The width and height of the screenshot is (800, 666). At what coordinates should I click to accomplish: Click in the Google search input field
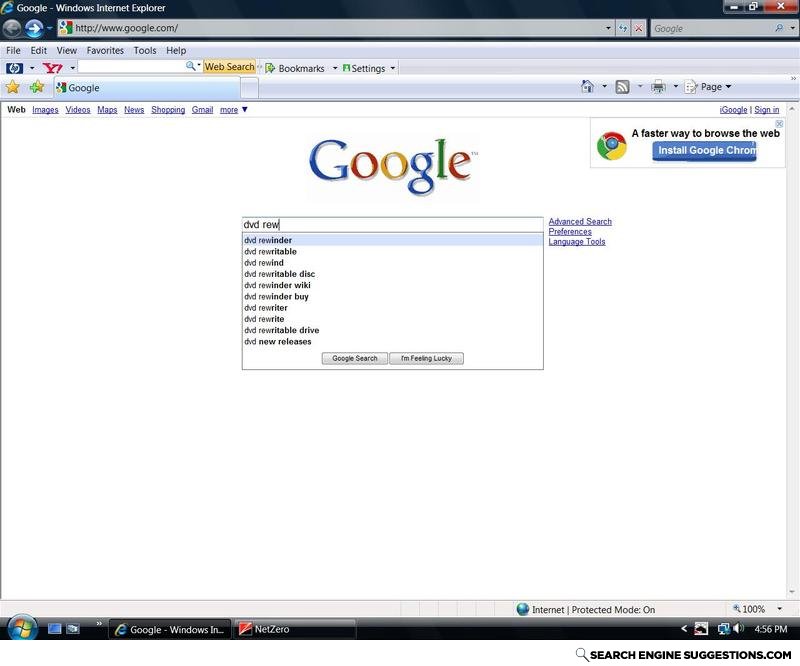[x=392, y=225]
